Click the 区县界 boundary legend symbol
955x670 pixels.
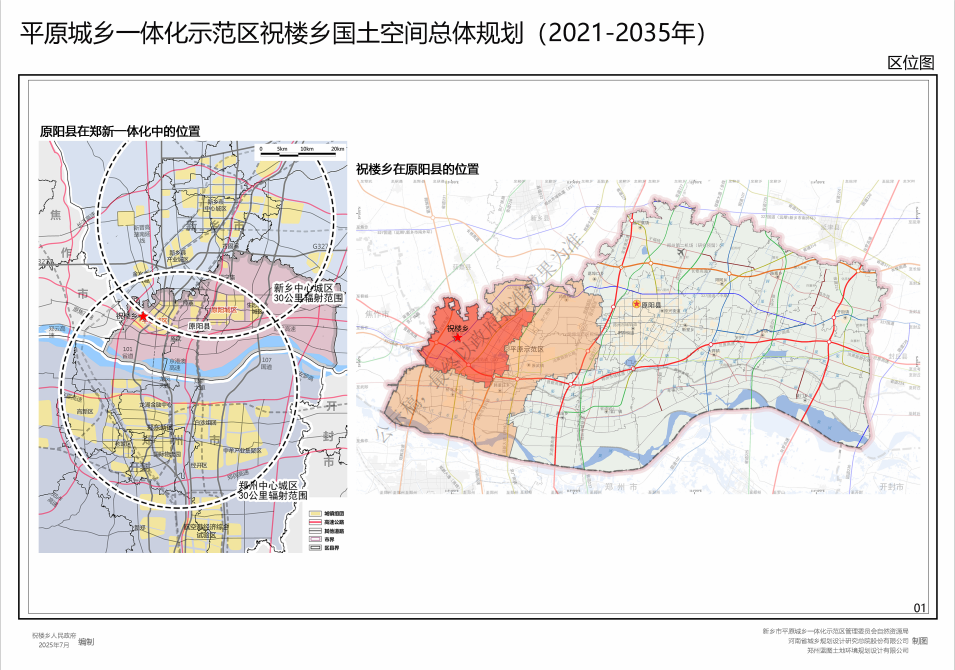tap(315, 547)
